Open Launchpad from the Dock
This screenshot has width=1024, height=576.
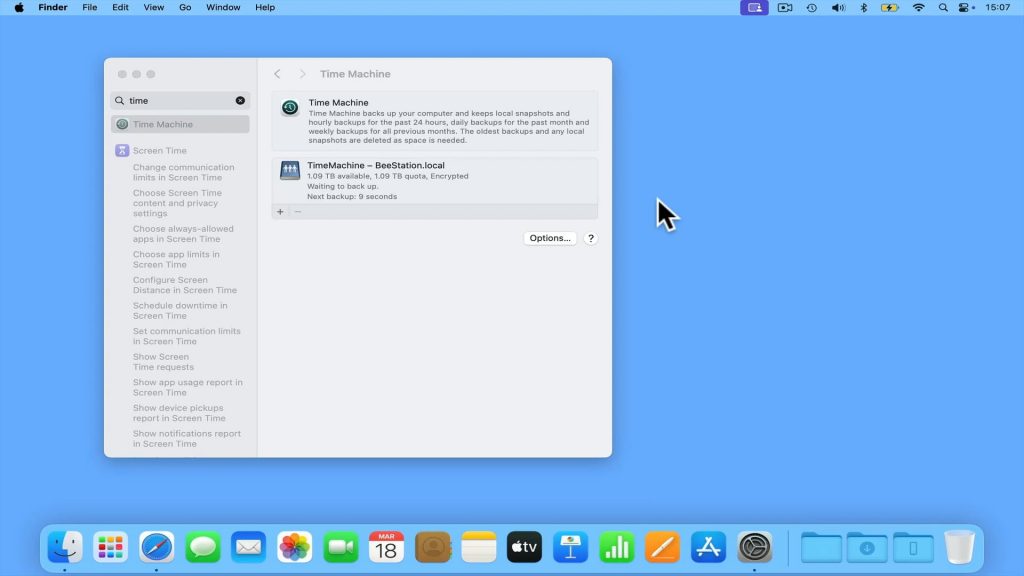[x=110, y=547]
